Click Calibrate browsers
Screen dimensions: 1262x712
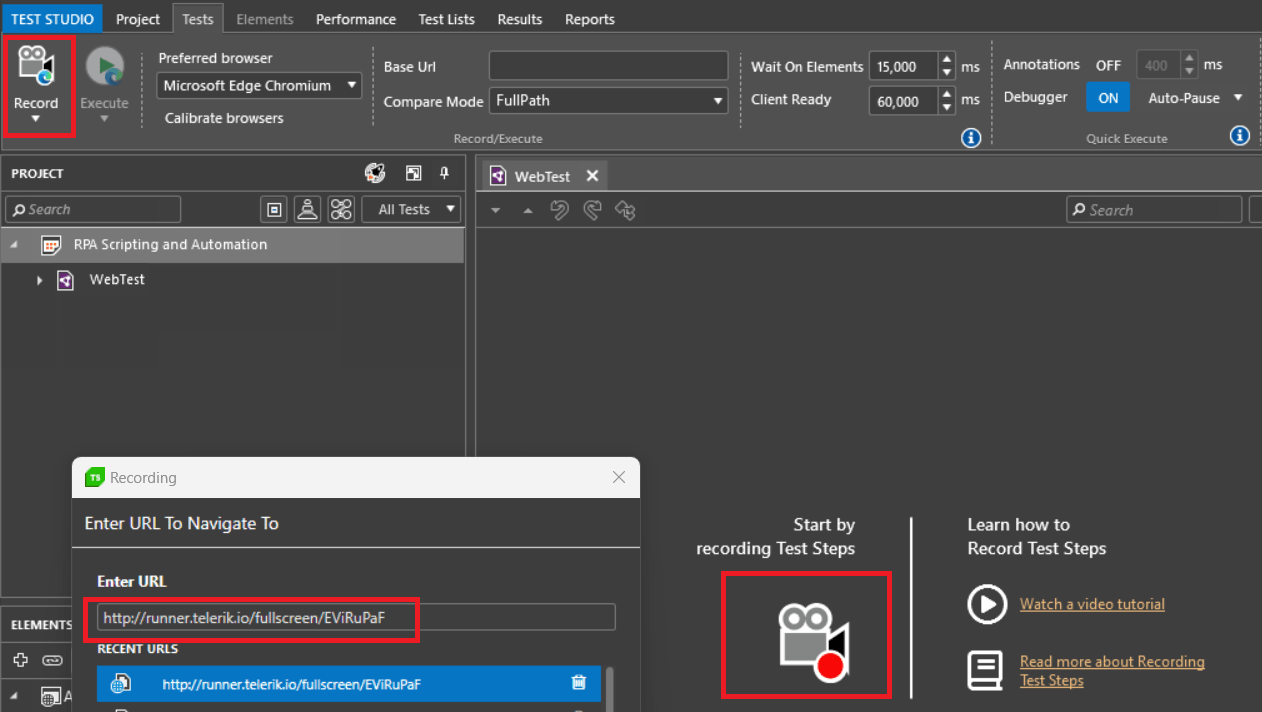point(224,118)
